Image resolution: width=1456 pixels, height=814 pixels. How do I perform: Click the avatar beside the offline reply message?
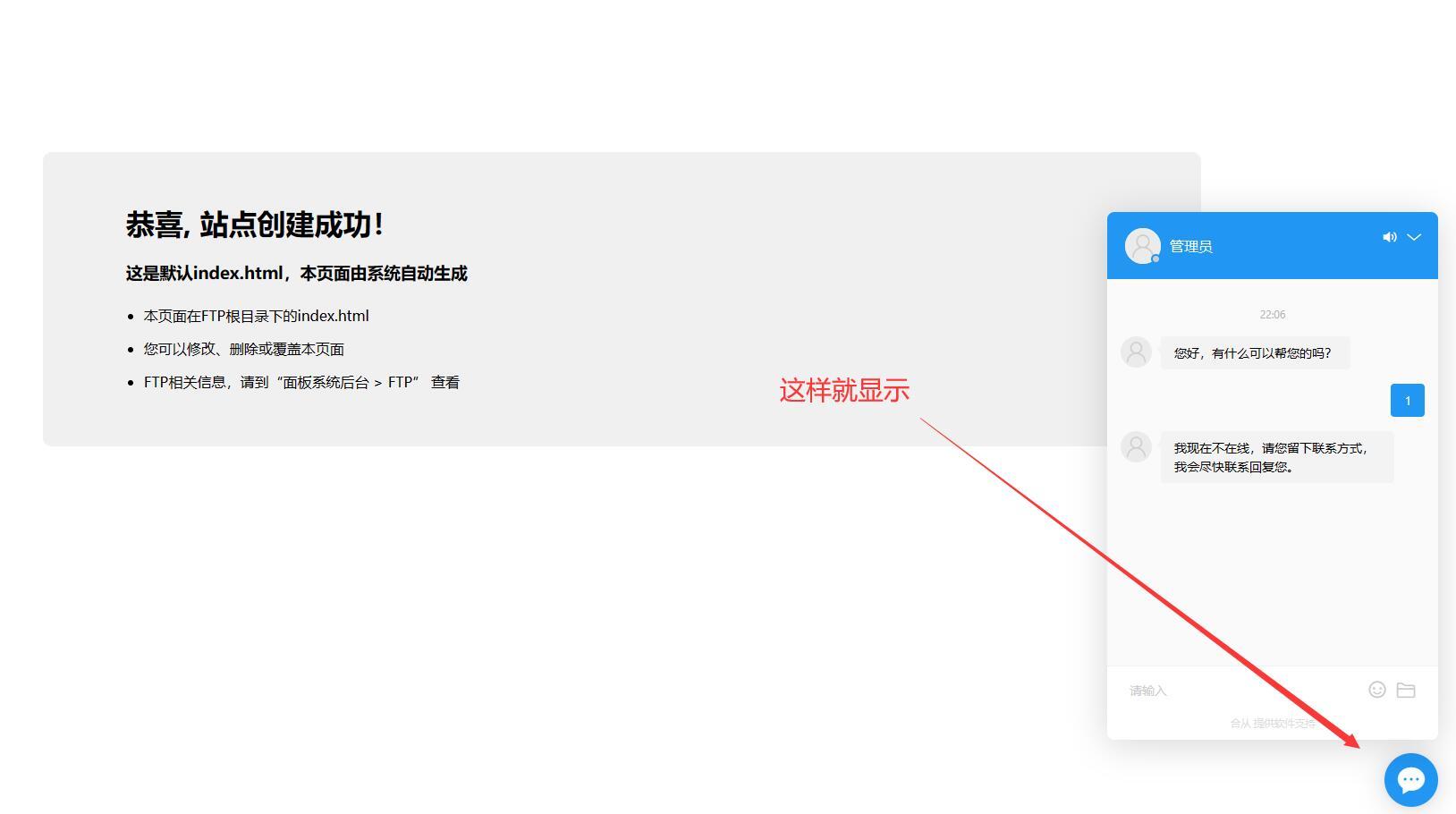click(x=1136, y=445)
